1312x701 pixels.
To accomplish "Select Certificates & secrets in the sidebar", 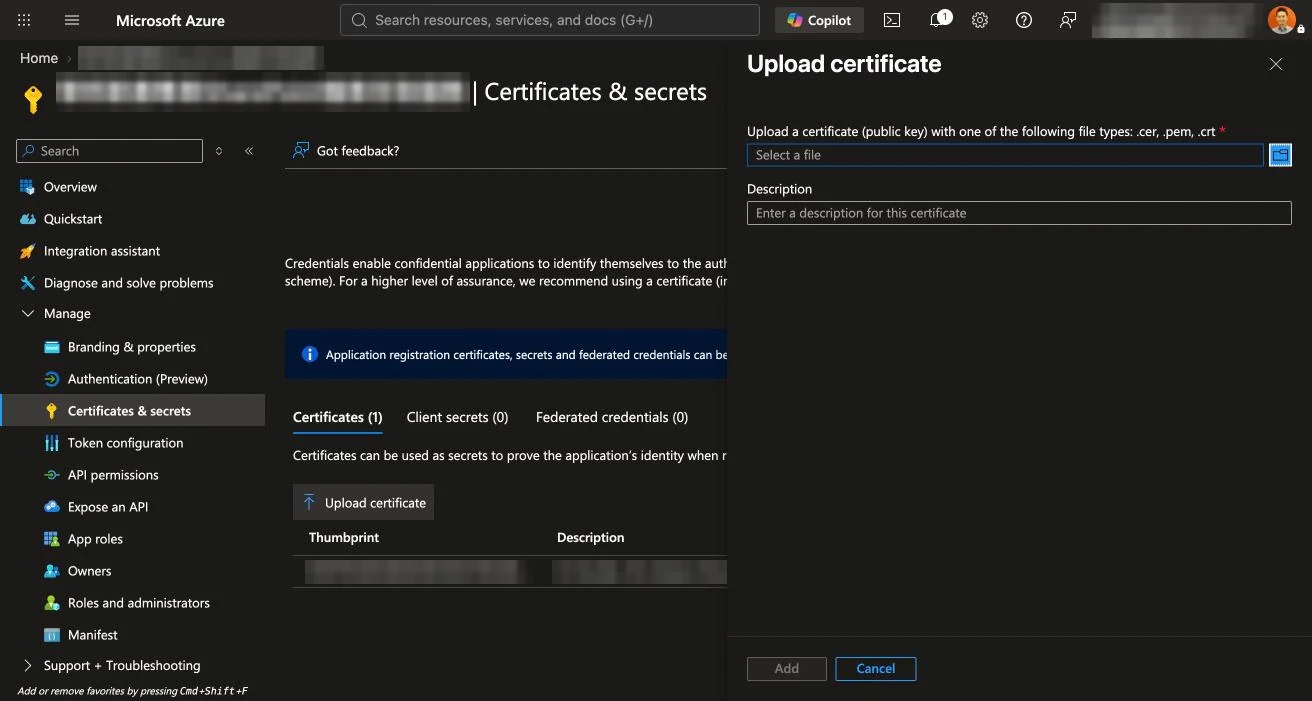I will 134,411.
